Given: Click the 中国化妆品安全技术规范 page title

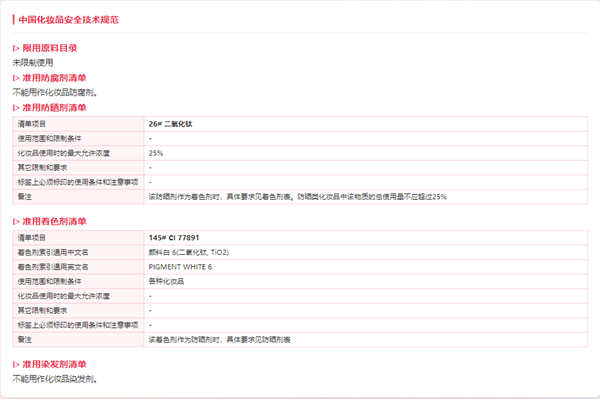Looking at the screenshot, I should coord(68,20).
